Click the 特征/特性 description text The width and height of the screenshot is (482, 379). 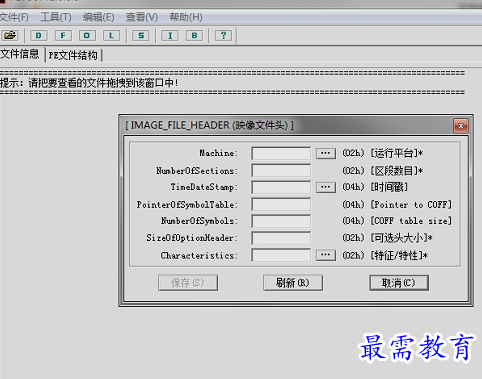pos(399,255)
